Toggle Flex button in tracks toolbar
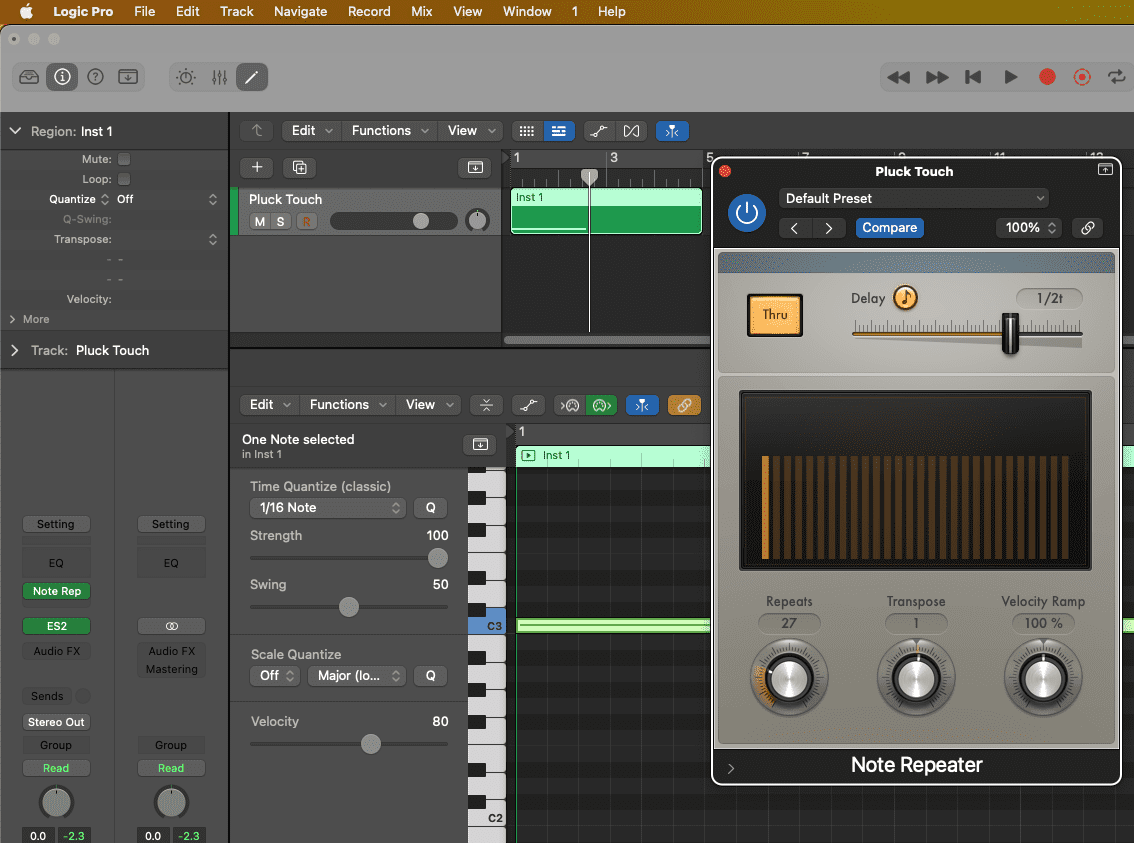 point(631,131)
